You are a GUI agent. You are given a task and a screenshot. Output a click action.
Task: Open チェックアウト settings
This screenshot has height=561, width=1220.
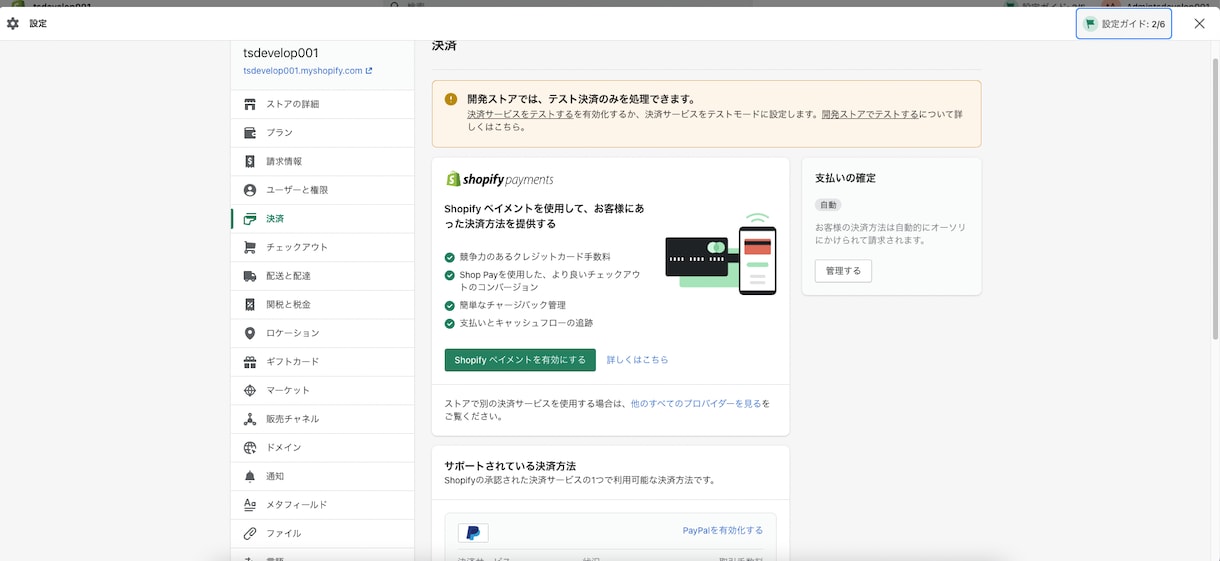(x=322, y=247)
